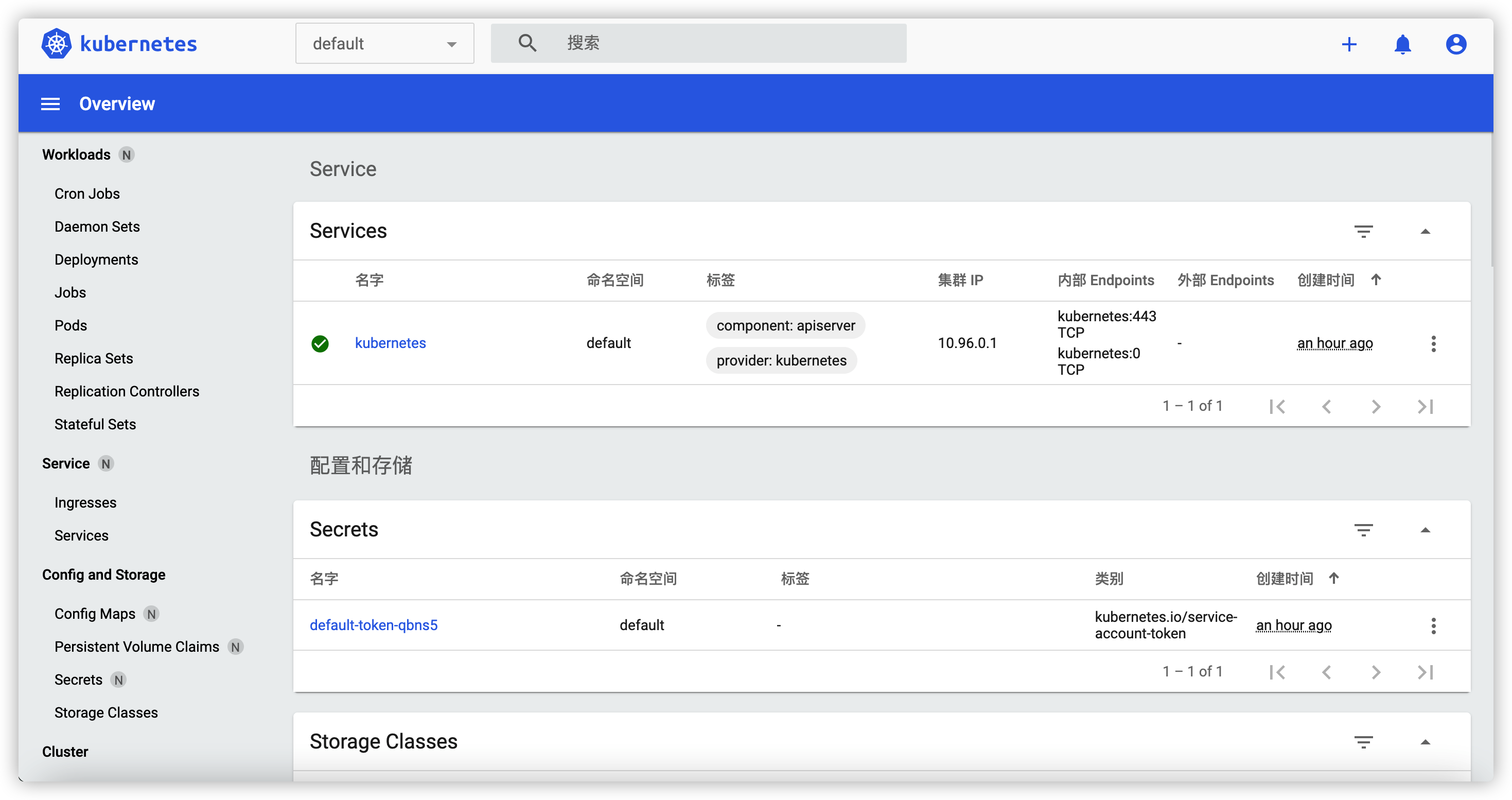Collapse the Secrets card
1512x800 pixels.
coord(1425,530)
